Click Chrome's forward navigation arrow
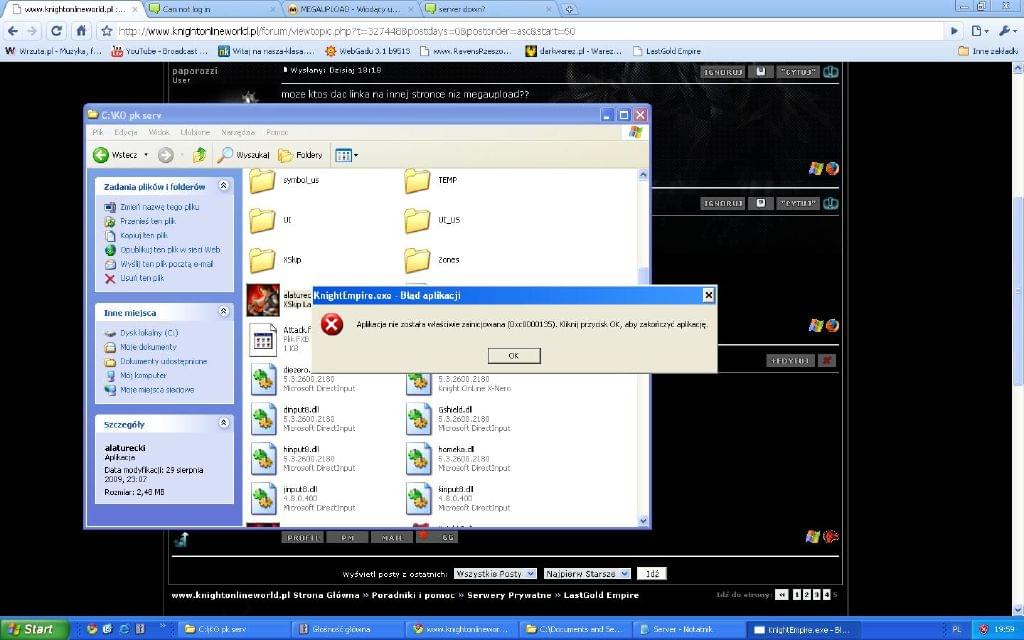The image size is (1024, 640). (x=32, y=31)
